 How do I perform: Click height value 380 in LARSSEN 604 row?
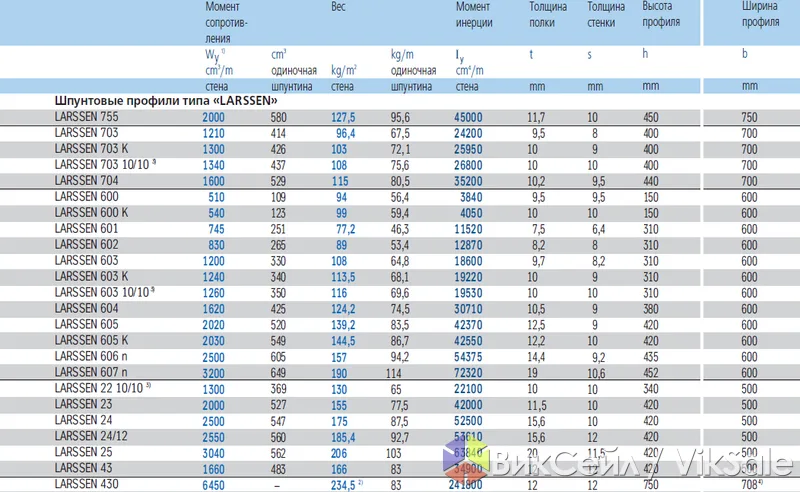(x=651, y=309)
